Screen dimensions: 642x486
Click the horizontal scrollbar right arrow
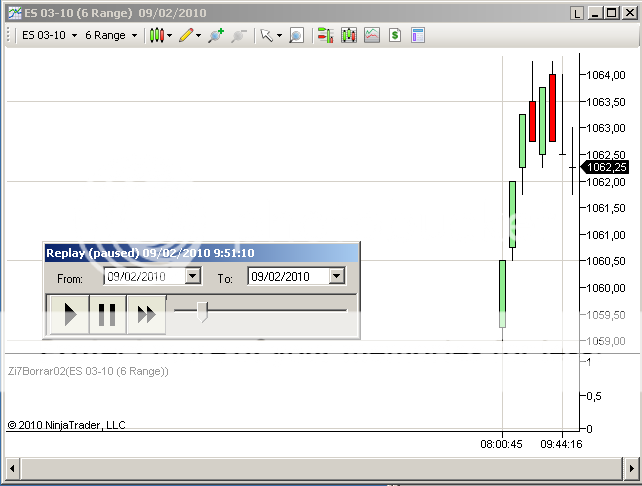click(630, 467)
